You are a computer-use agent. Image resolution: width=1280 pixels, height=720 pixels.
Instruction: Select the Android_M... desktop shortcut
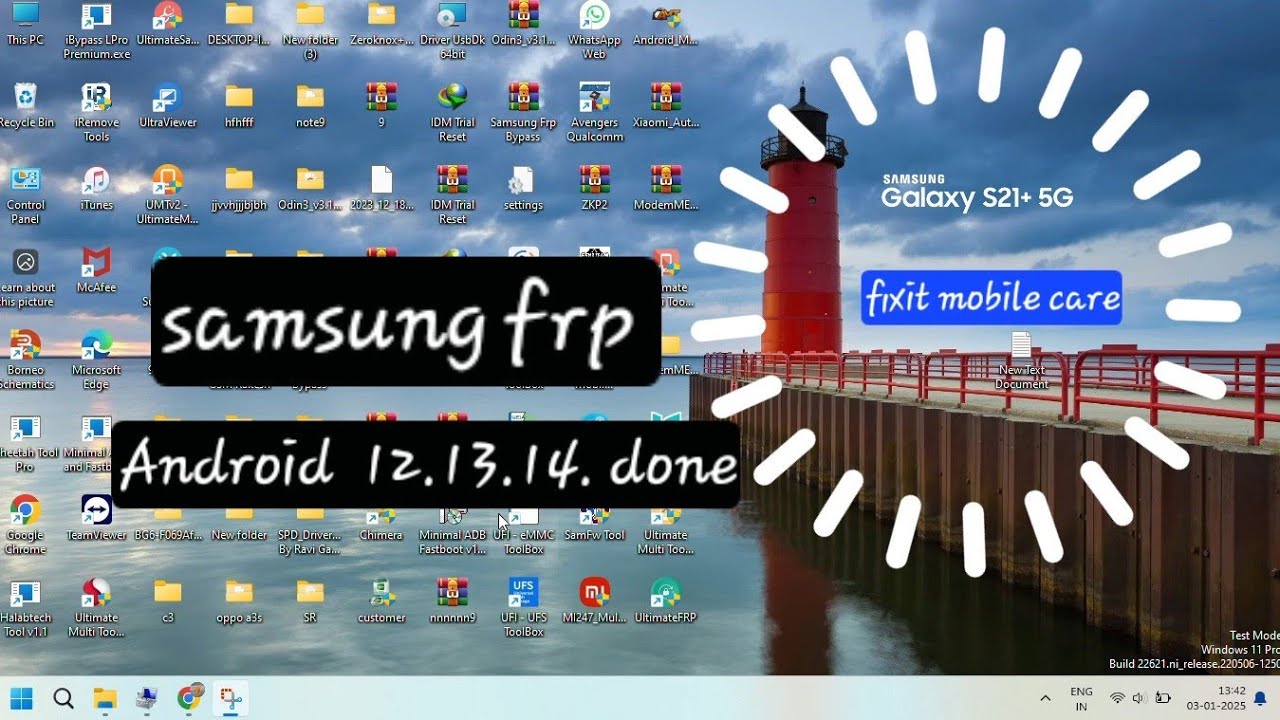coord(666,25)
